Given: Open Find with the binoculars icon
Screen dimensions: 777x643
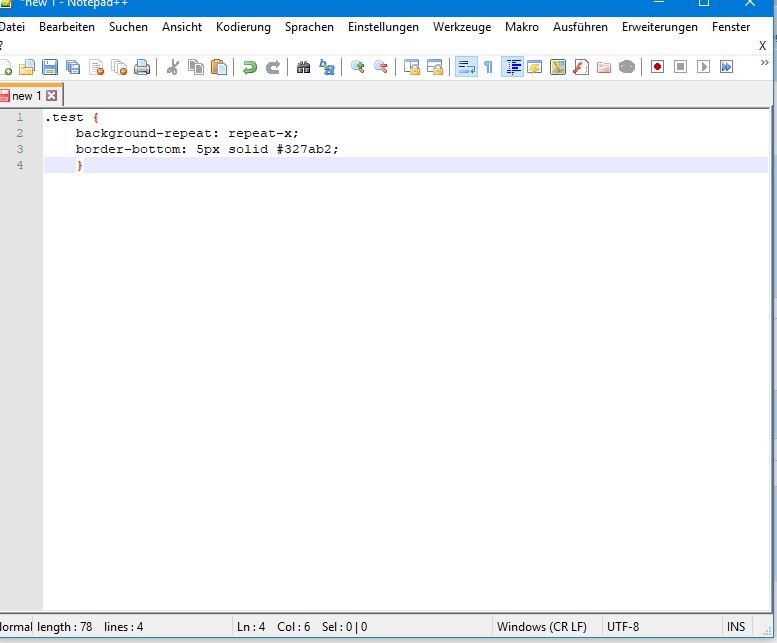Looking at the screenshot, I should pyautogui.click(x=304, y=67).
